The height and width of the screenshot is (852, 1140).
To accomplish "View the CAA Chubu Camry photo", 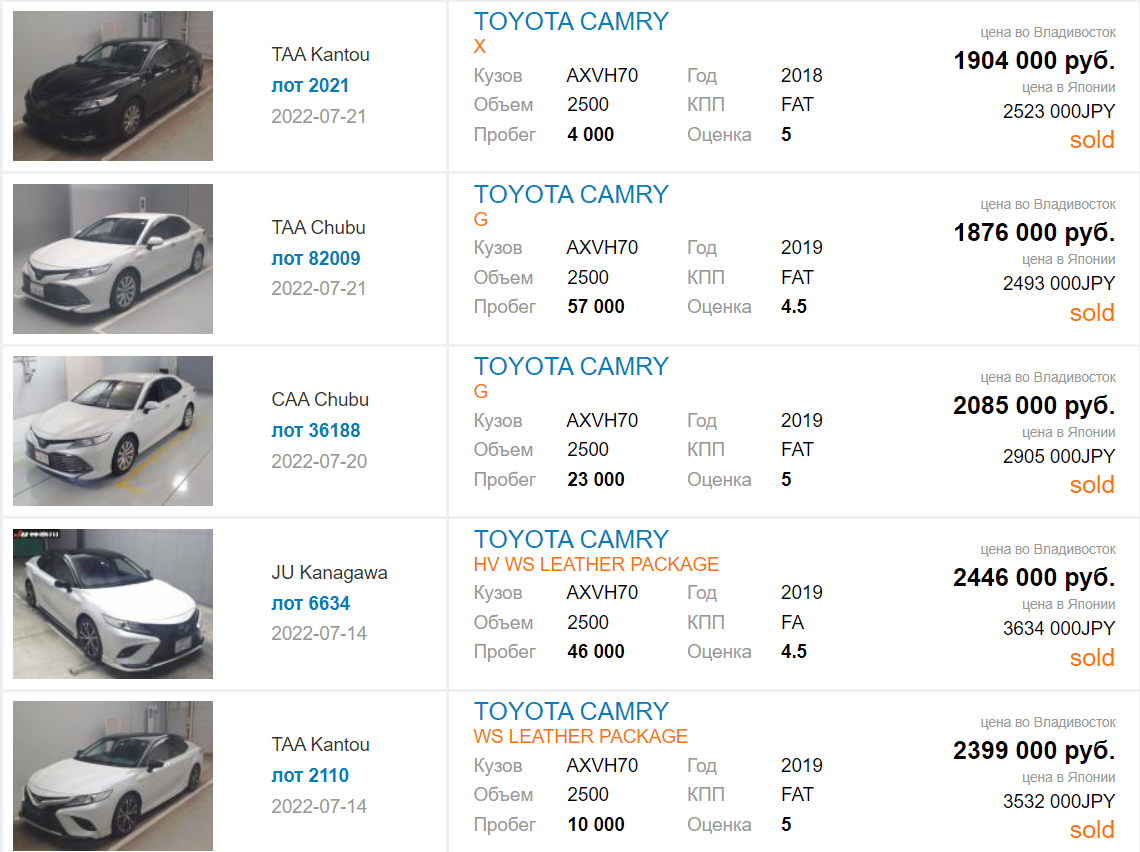I will click(113, 431).
